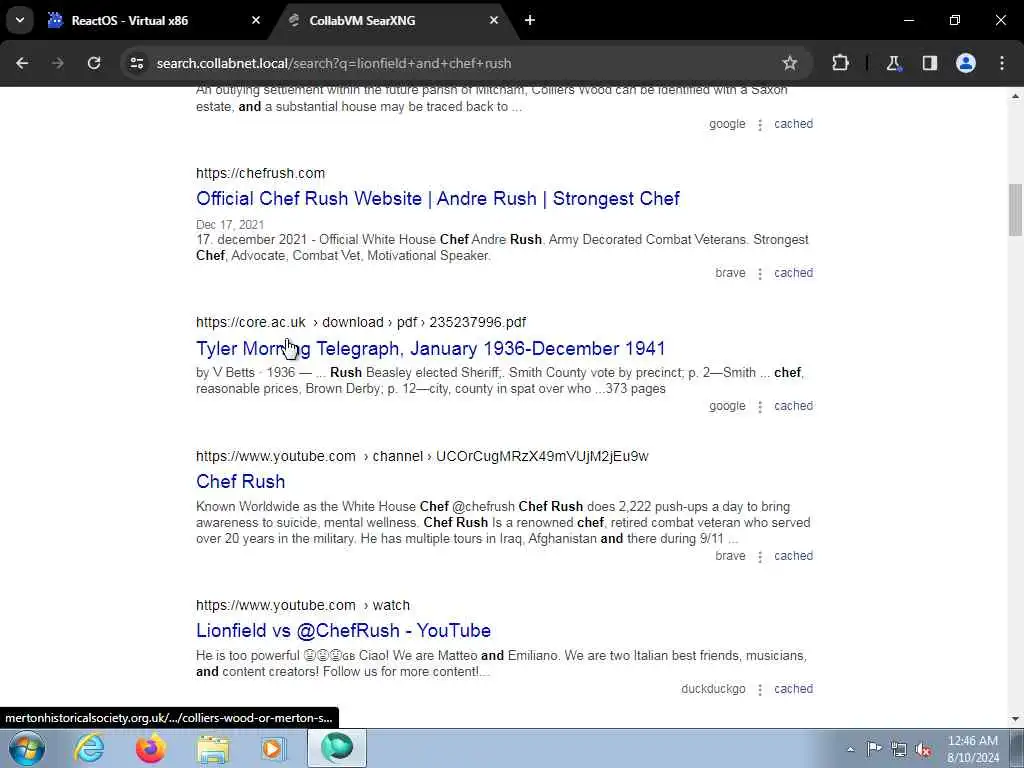The image size is (1024, 768).
Task: Click brave label under chefrush.com result
Action: [730, 273]
